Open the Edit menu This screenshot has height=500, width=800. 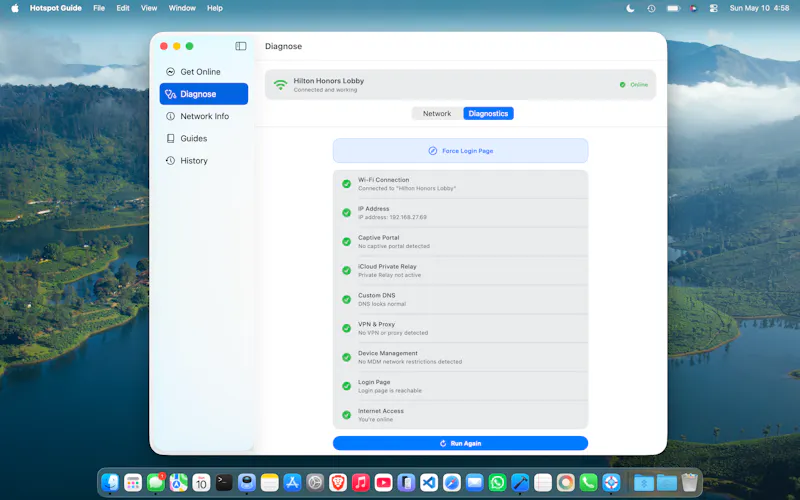(123, 8)
